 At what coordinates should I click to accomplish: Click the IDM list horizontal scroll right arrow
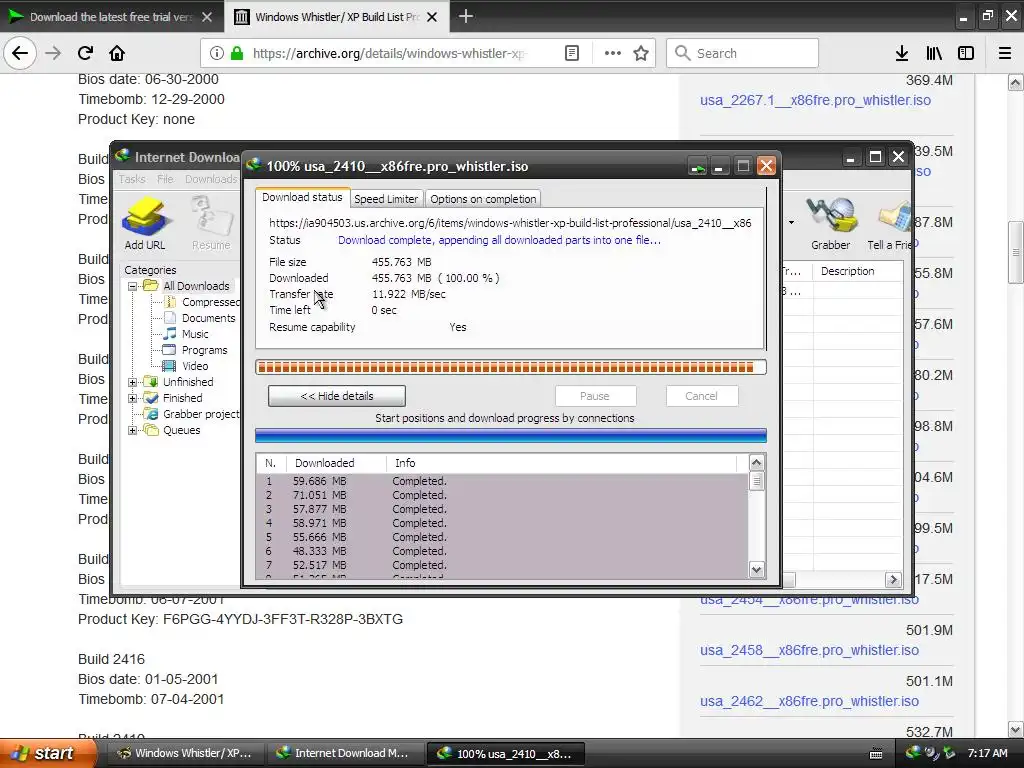pyautogui.click(x=893, y=579)
